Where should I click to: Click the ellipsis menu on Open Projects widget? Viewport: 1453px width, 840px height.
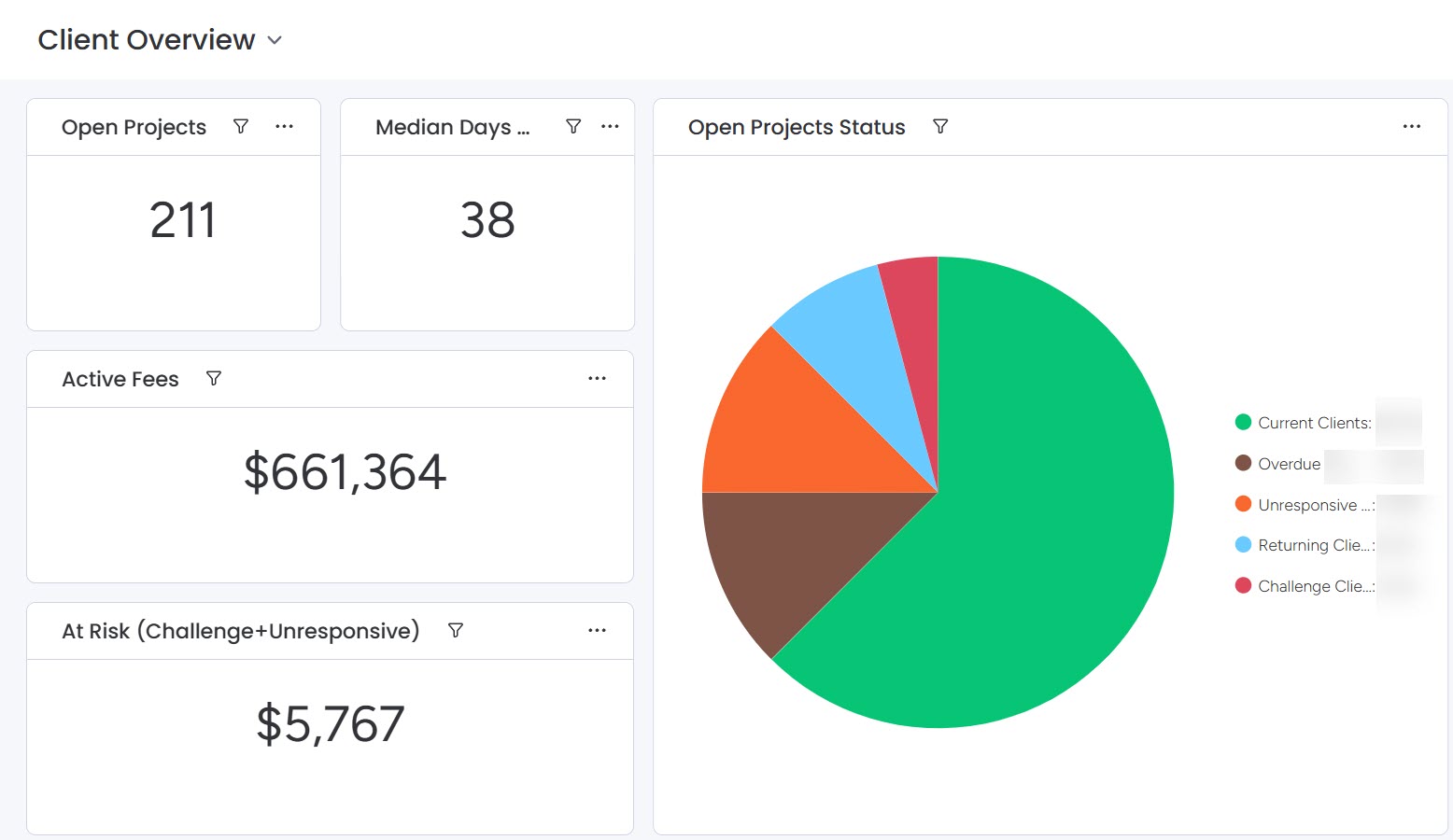285,126
